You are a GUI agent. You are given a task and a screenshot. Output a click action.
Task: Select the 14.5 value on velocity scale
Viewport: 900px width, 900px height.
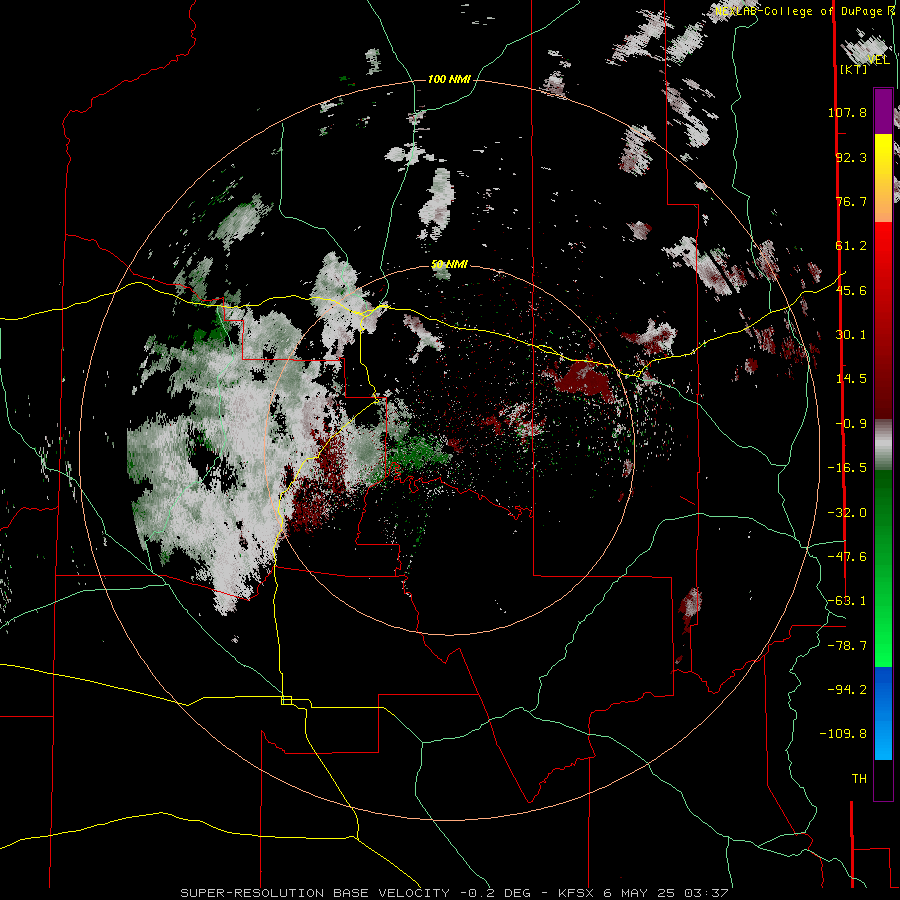coord(851,379)
